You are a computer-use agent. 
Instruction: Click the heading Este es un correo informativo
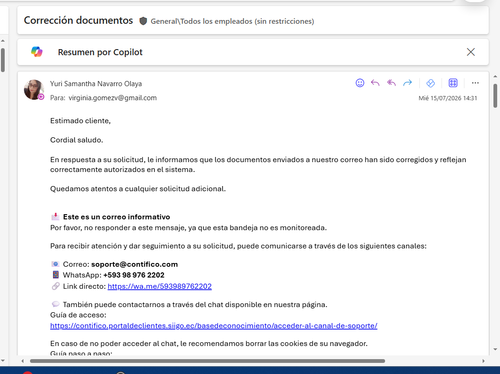point(116,217)
